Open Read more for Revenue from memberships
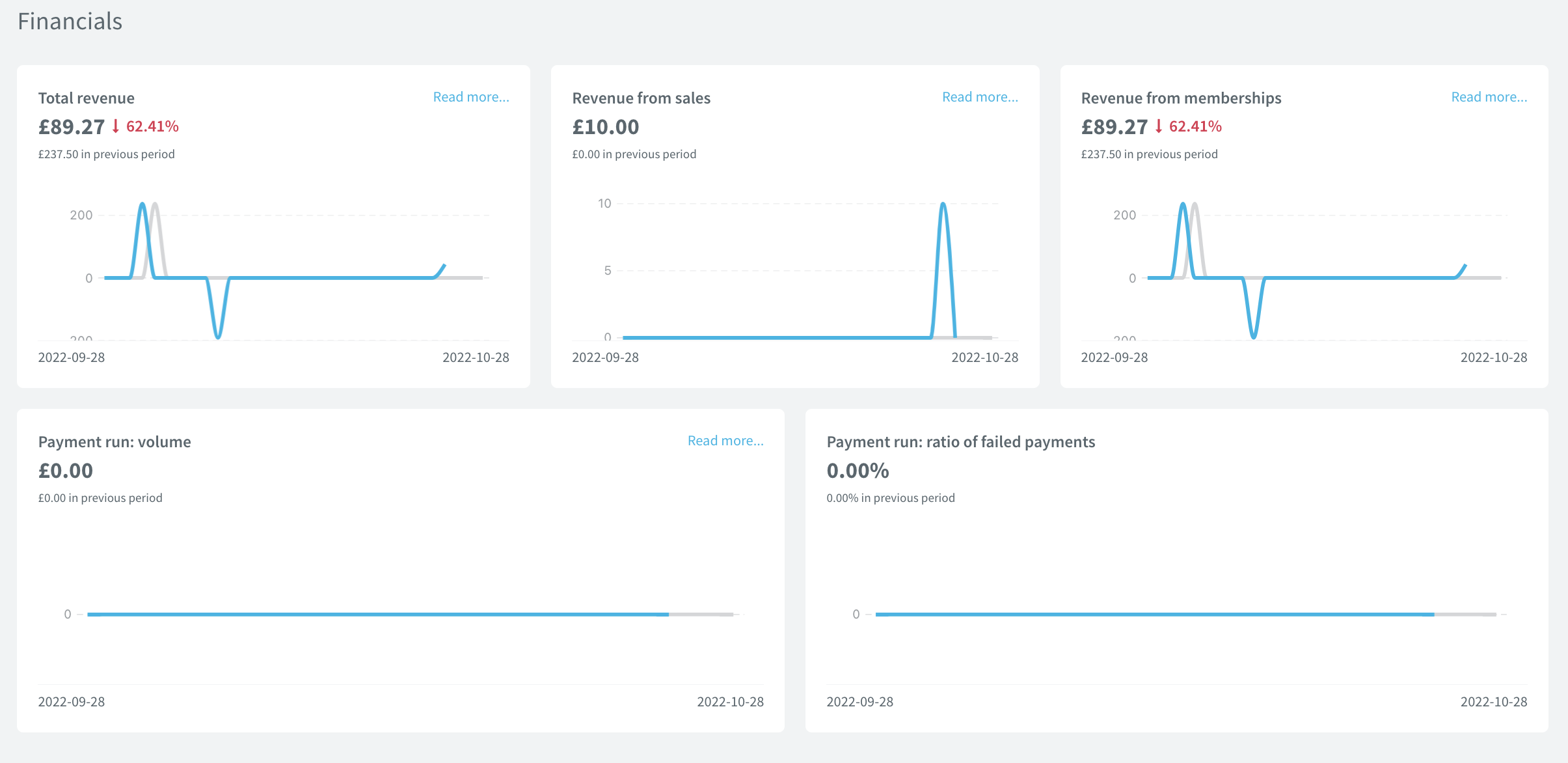Viewport: 1568px width, 763px height. (x=1489, y=97)
